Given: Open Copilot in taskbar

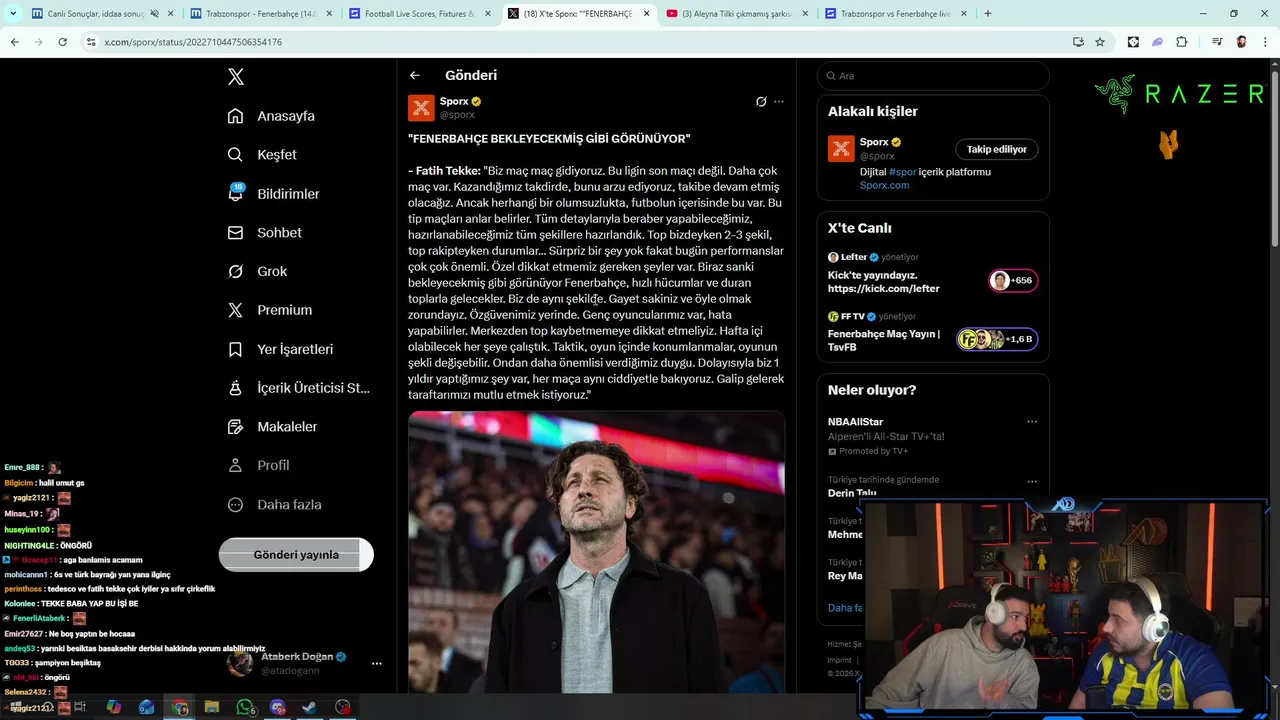Looking at the screenshot, I should [114, 707].
